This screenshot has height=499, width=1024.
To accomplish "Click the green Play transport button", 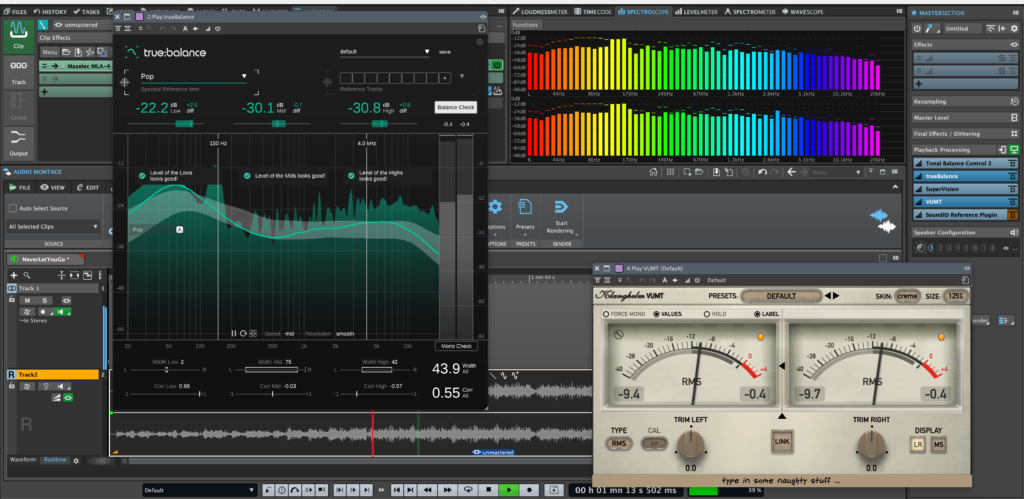I will tap(509, 490).
